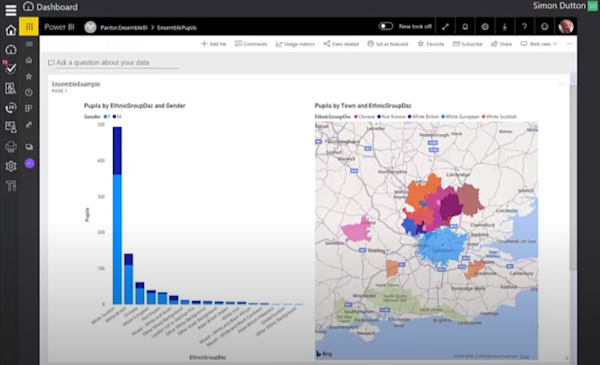The image size is (600, 365).
Task: Click the Power BI logo text
Action: pos(59,27)
